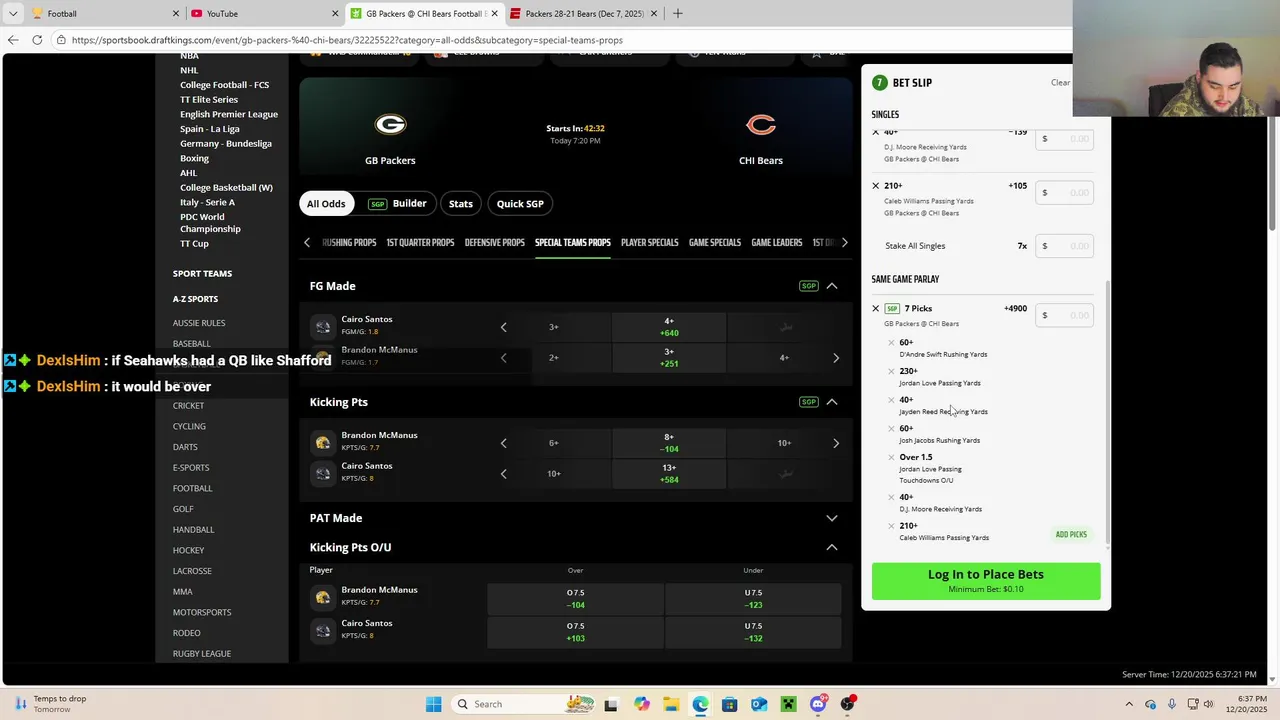Click Log In to Place Bets

pyautogui.click(x=986, y=580)
